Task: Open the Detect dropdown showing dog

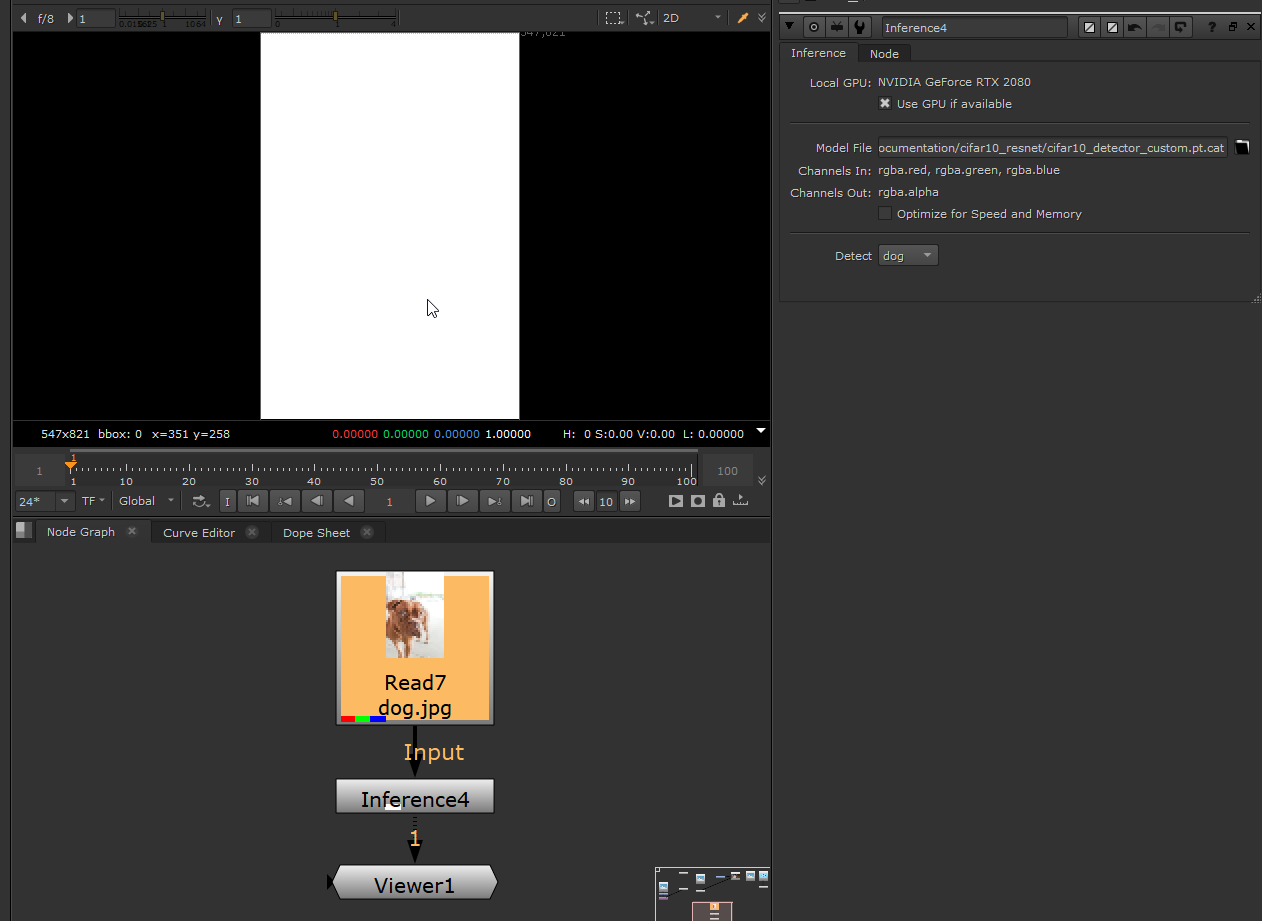Action: pyautogui.click(x=907, y=254)
